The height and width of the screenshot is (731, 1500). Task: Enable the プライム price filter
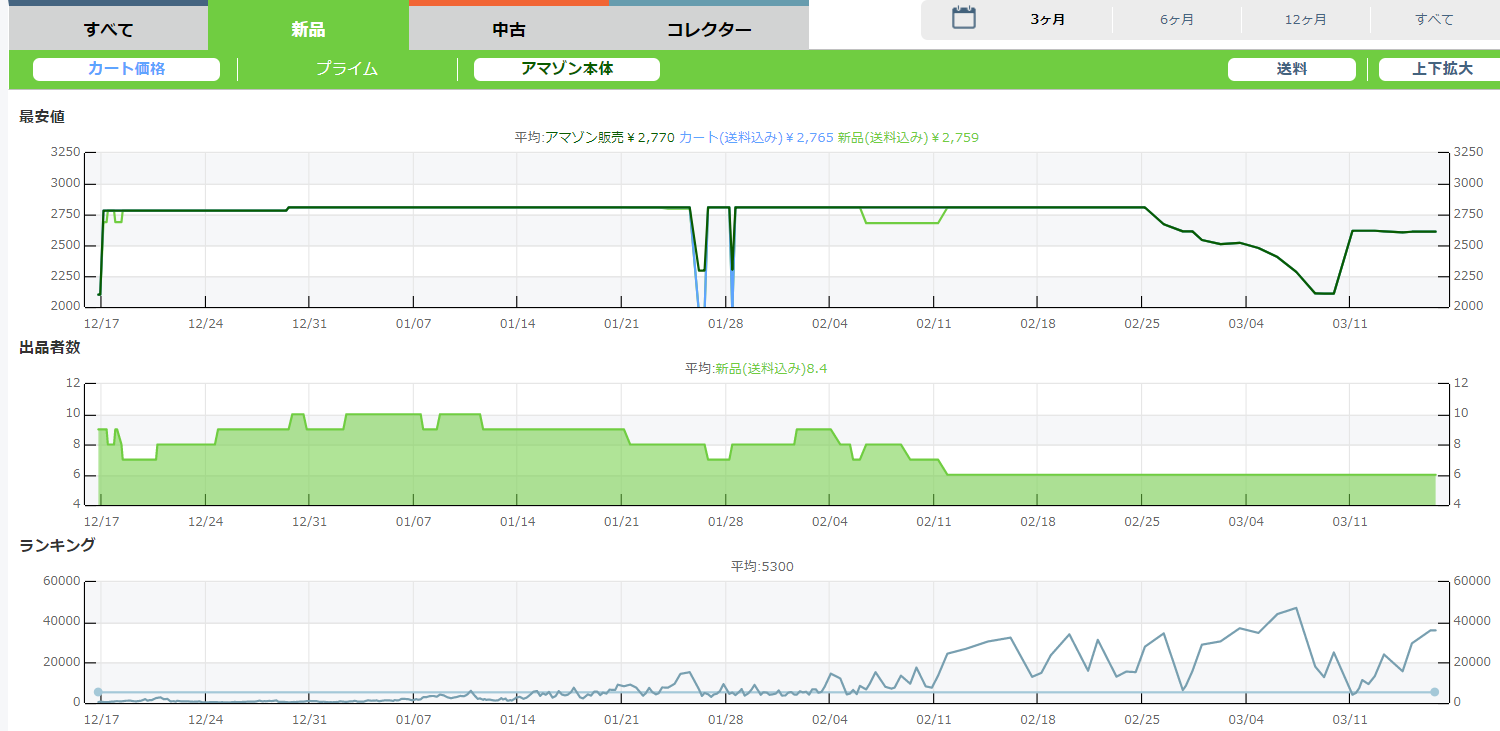click(x=347, y=69)
